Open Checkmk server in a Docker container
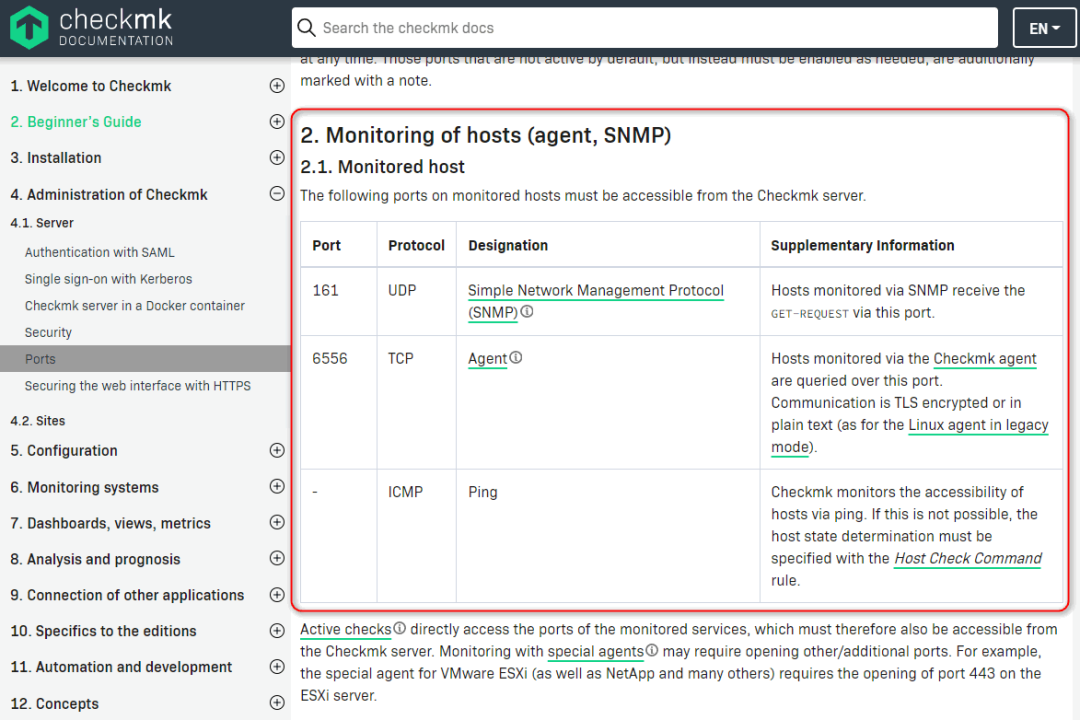 pyautogui.click(x=135, y=306)
